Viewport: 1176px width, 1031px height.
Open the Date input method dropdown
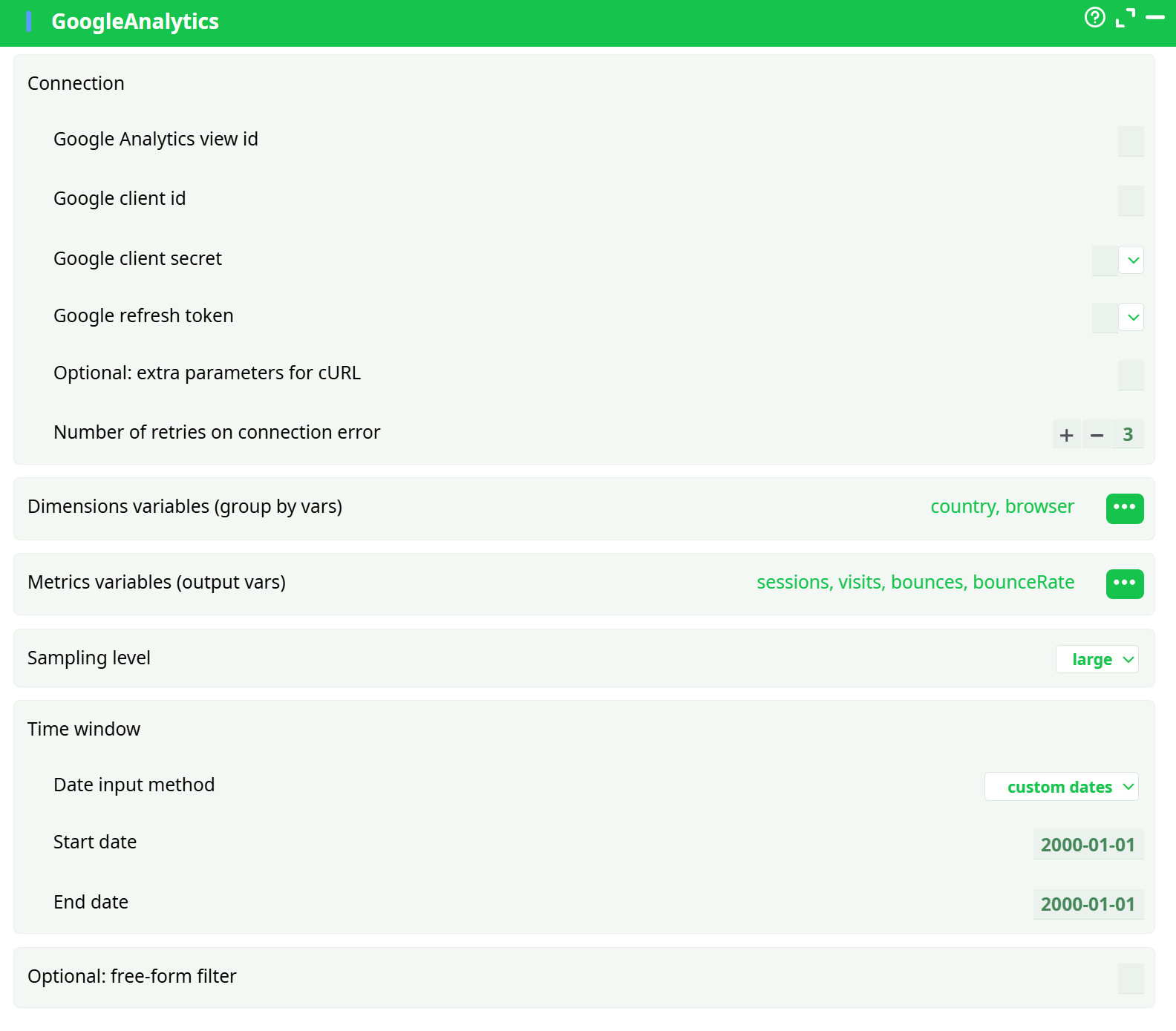pos(1061,787)
